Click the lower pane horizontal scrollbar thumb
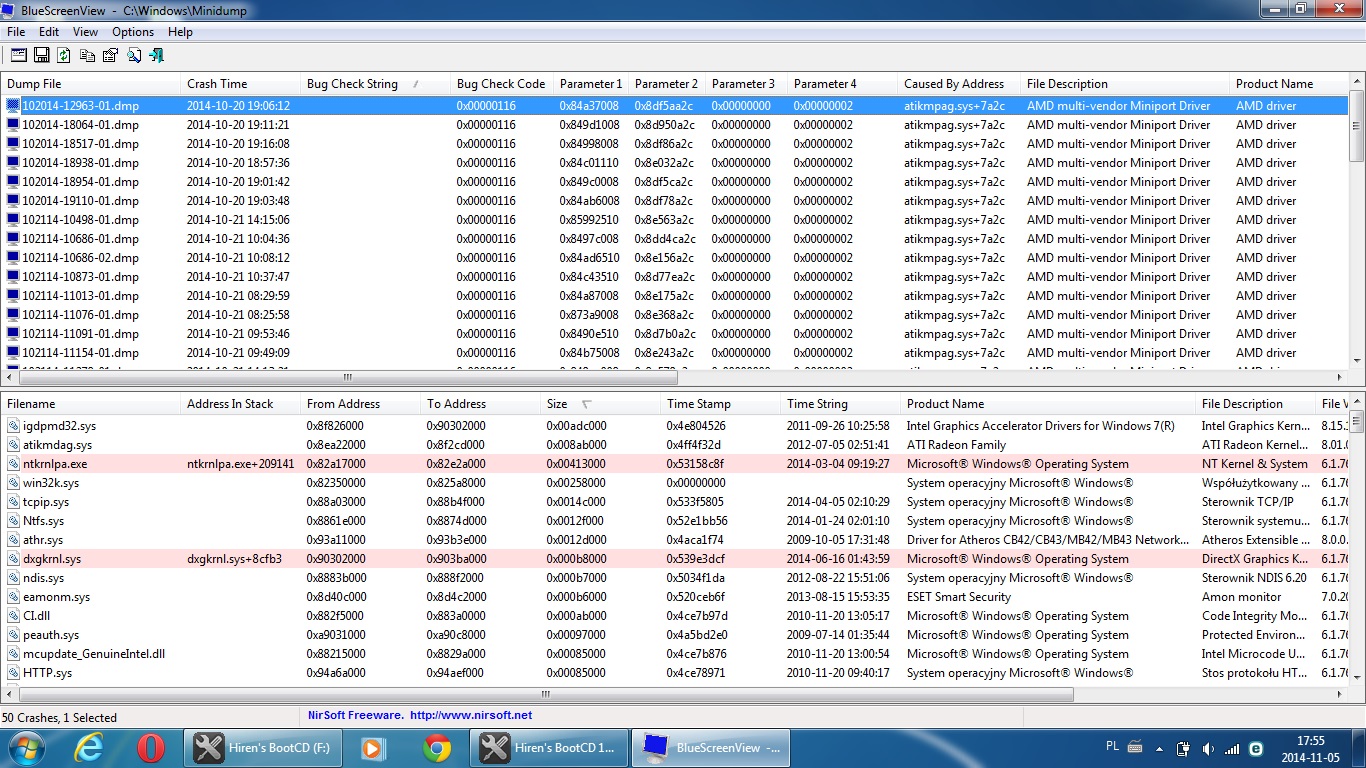Viewport: 1366px width, 768px height. tap(545, 694)
